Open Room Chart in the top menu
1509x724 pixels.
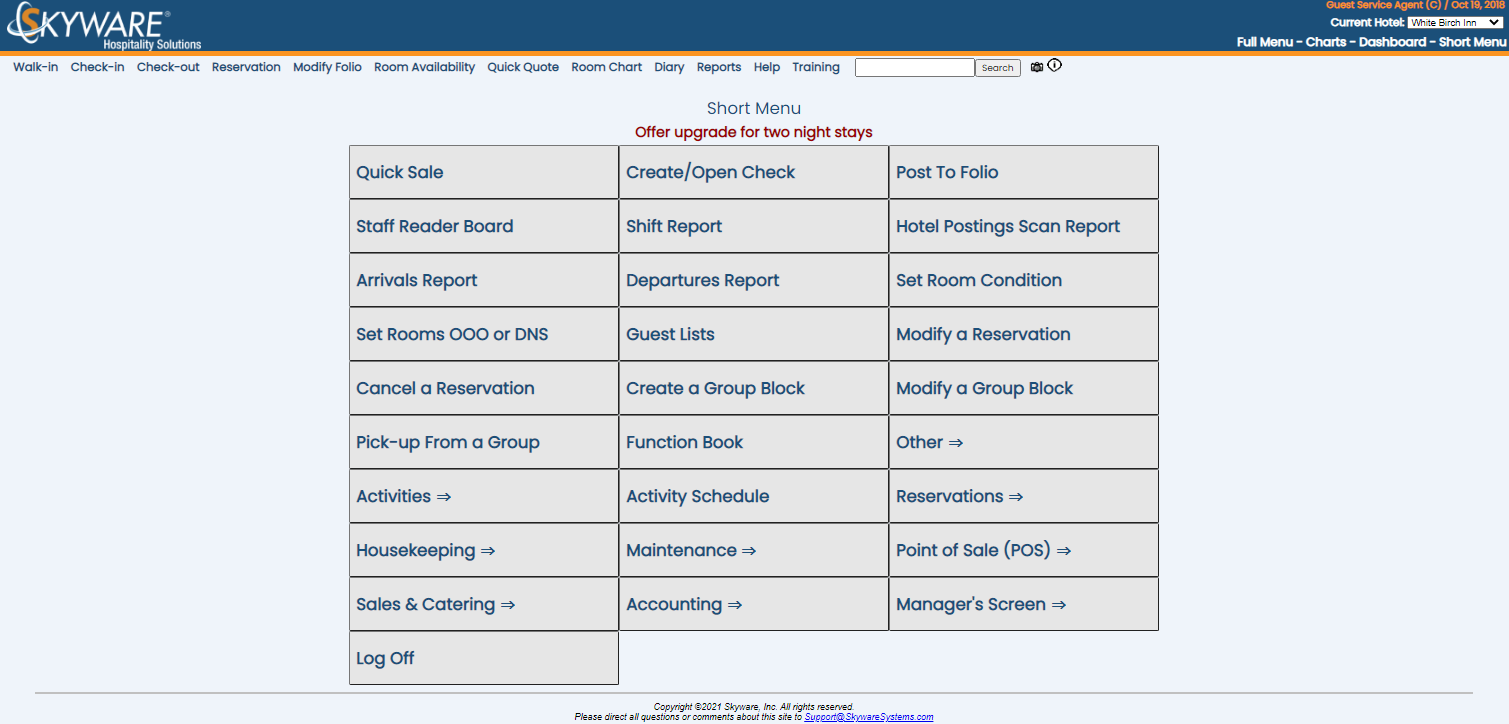(607, 67)
